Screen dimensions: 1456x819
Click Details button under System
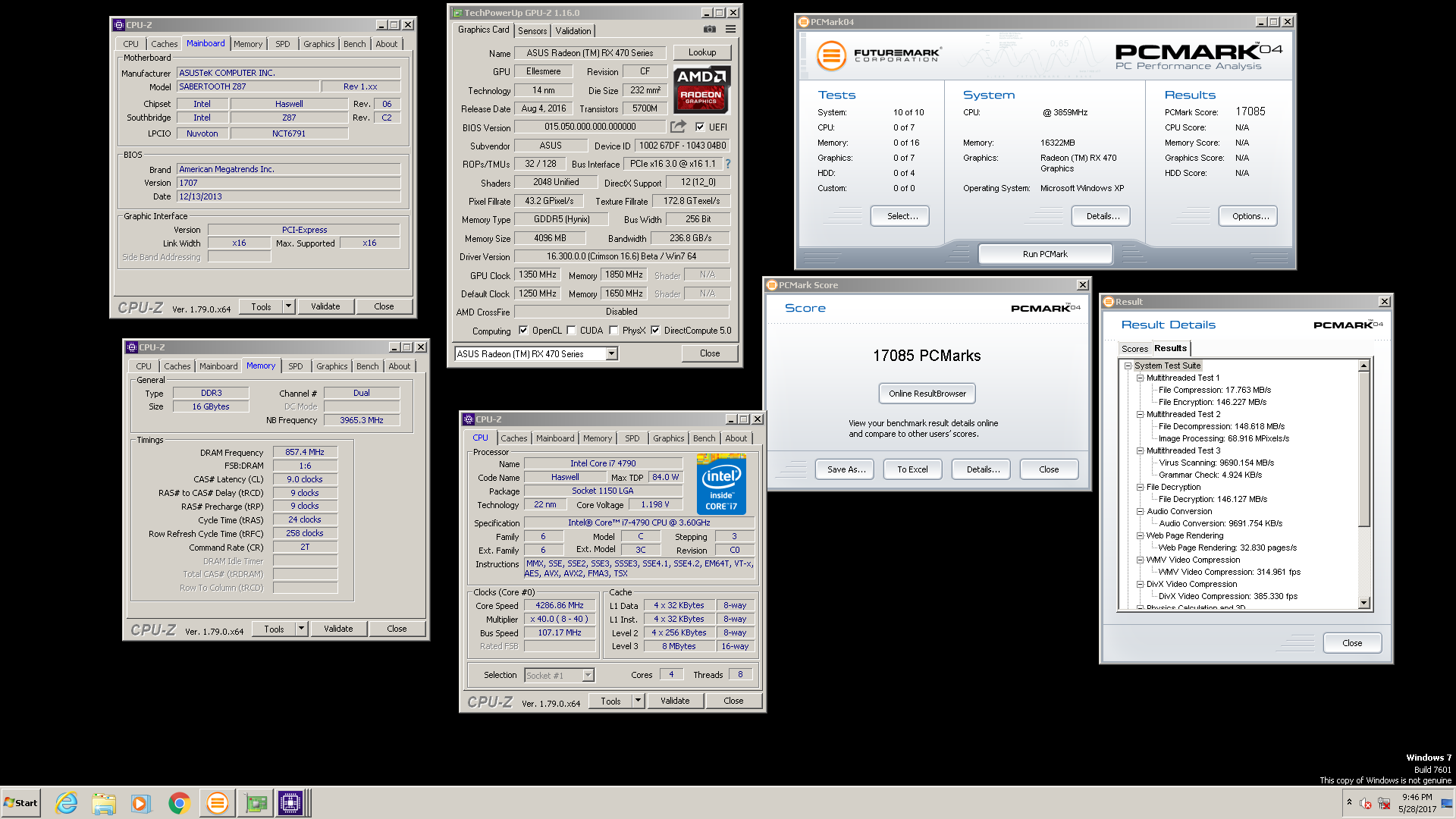coord(1103,216)
